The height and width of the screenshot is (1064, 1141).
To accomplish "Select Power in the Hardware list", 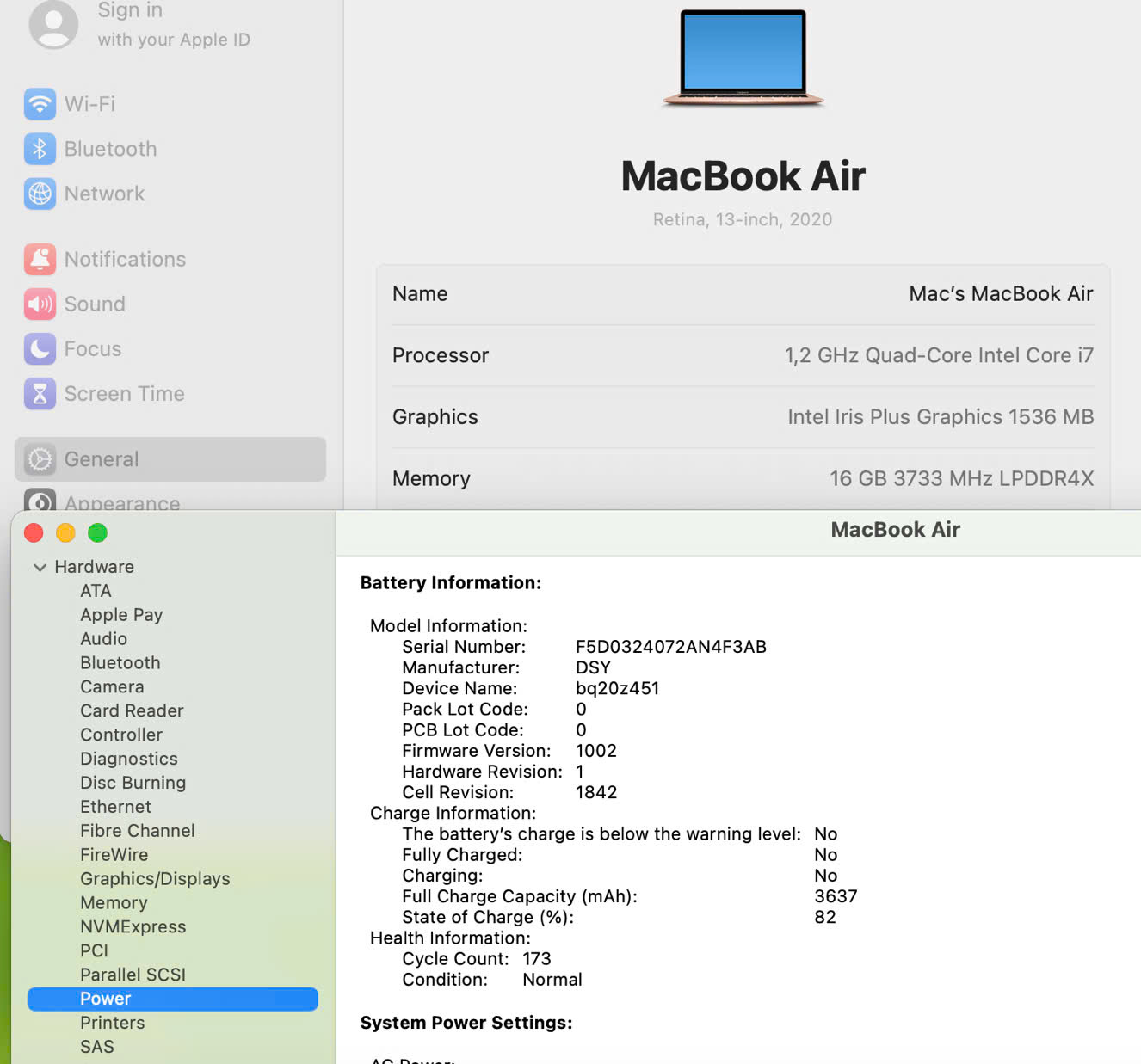I will 105,999.
